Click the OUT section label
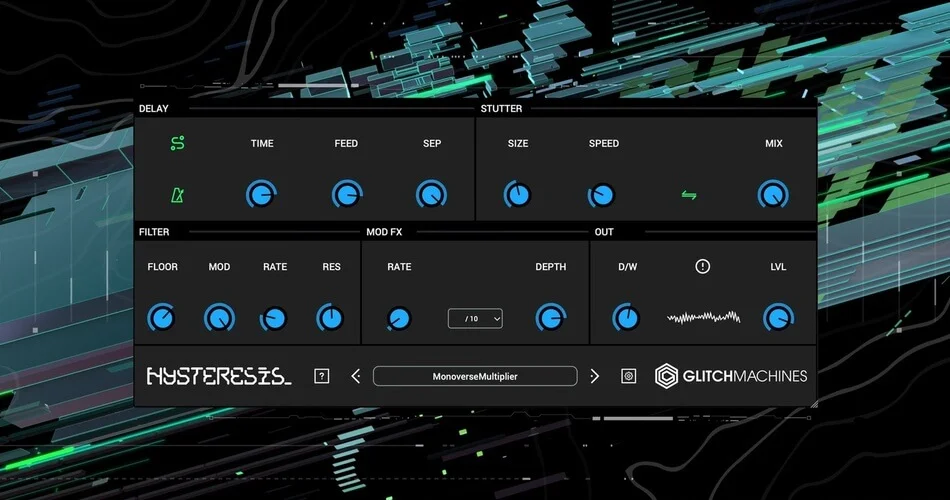Image resolution: width=950 pixels, height=500 pixels. pyautogui.click(x=604, y=232)
